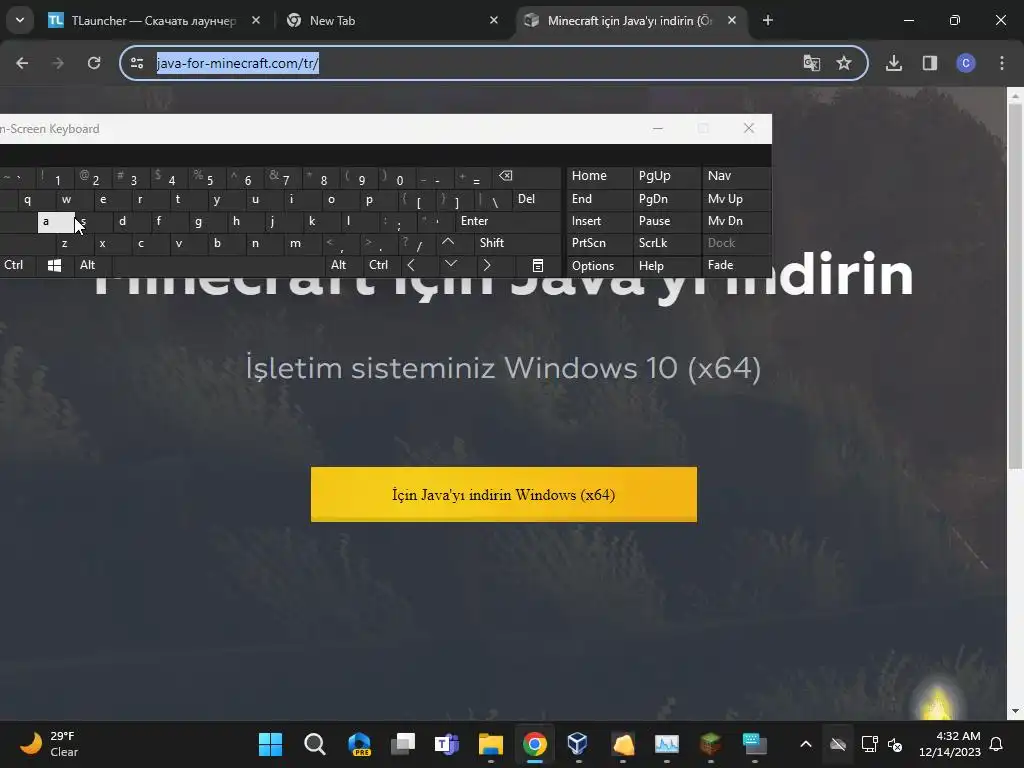Image resolution: width=1024 pixels, height=768 pixels.
Task: Open File Explorer from the taskbar
Action: pyautogui.click(x=490, y=744)
